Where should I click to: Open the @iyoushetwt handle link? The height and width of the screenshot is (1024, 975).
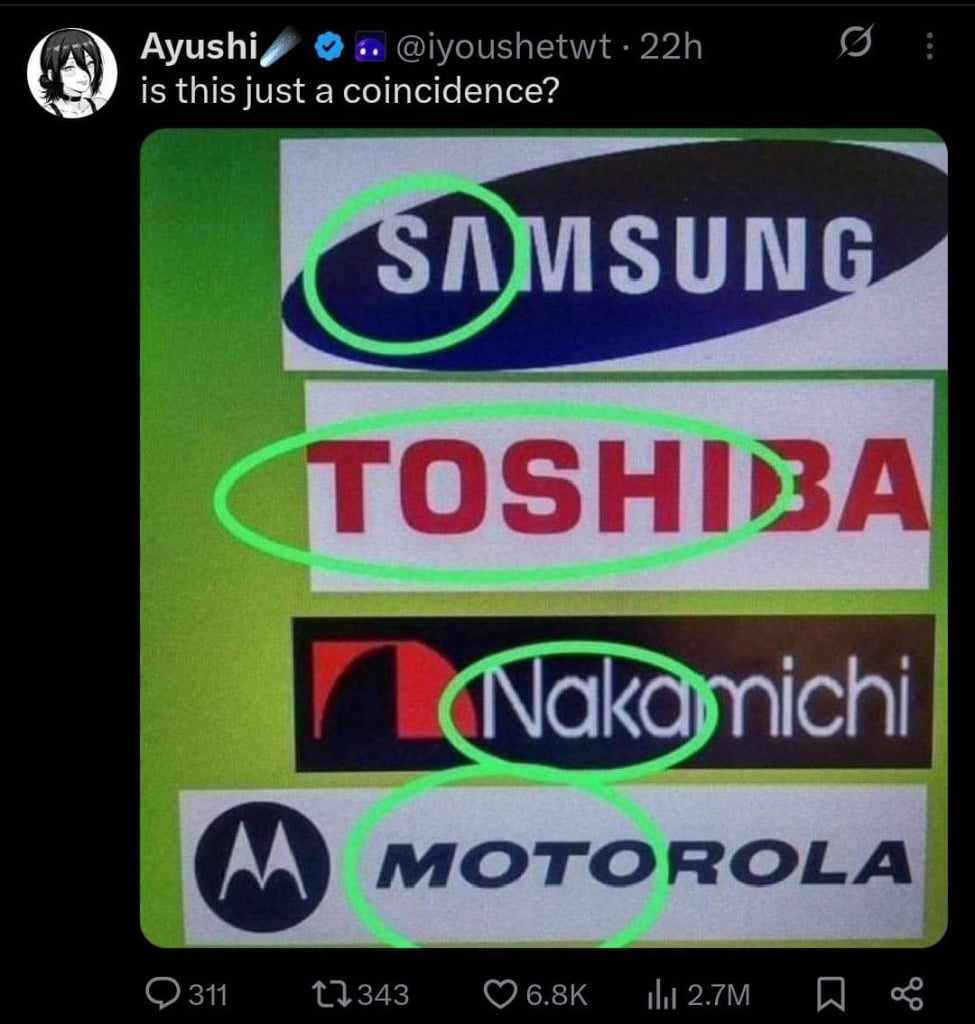tap(502, 47)
